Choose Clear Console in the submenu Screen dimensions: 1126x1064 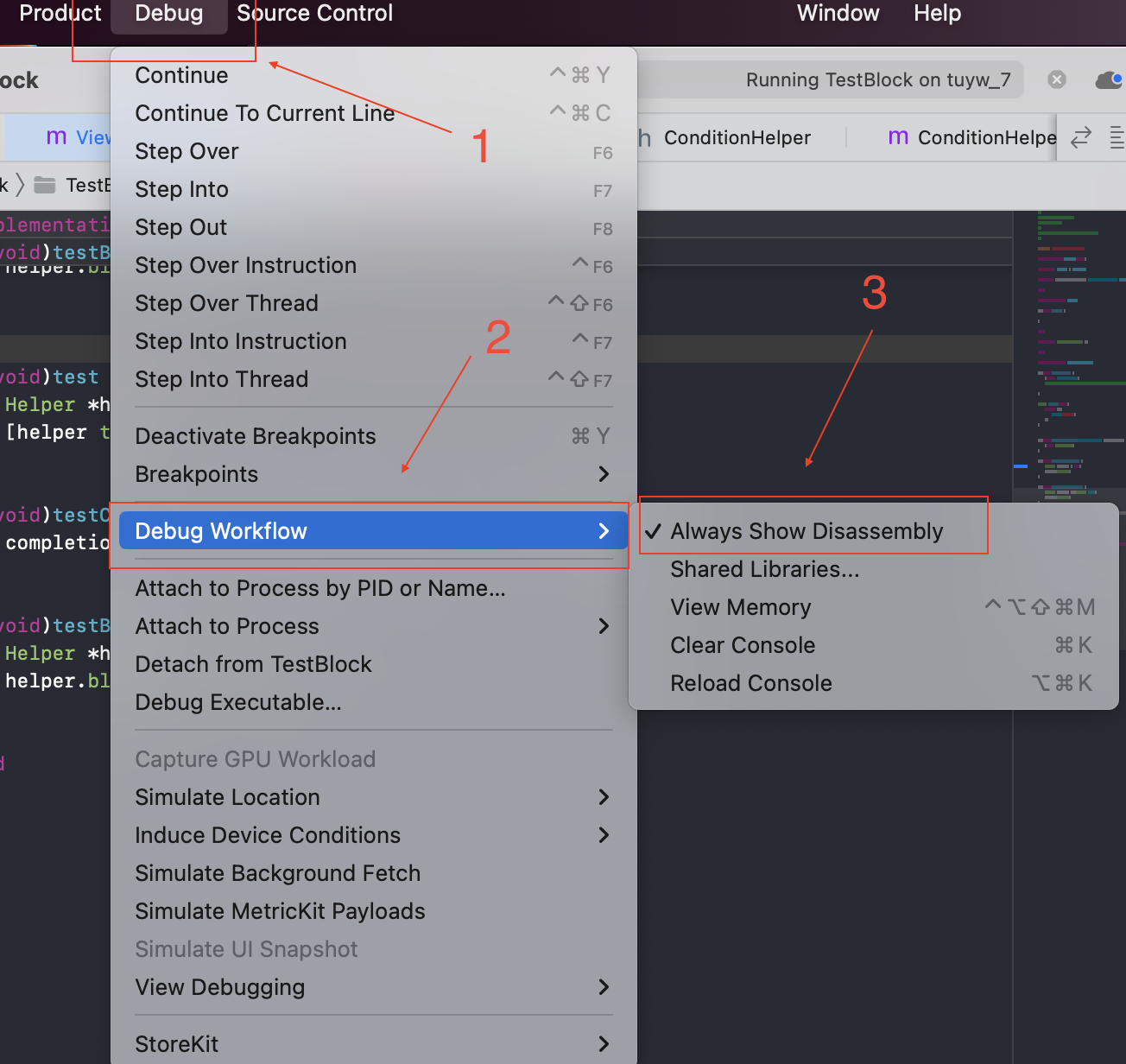click(743, 645)
